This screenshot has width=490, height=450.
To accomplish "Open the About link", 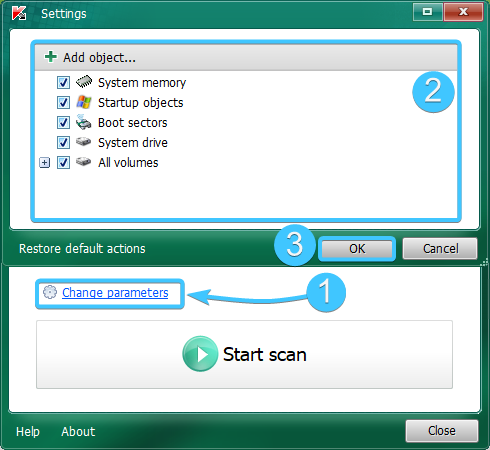I will [78, 432].
